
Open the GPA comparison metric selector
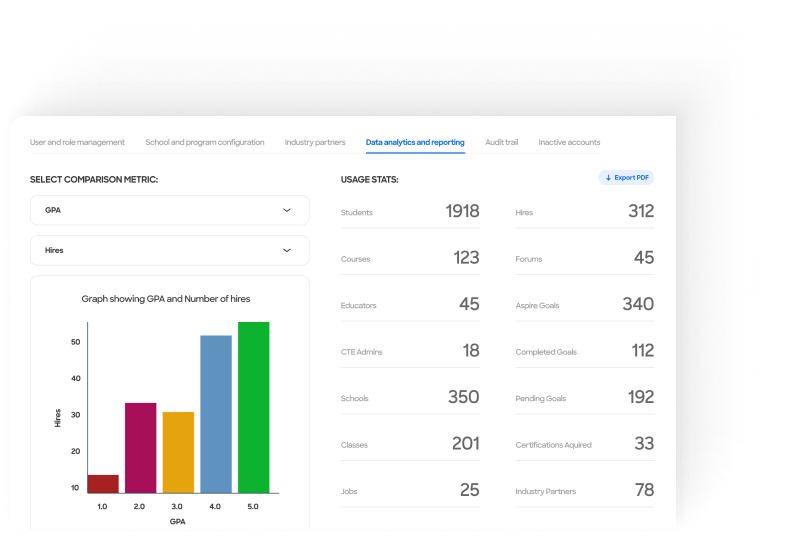click(x=169, y=211)
